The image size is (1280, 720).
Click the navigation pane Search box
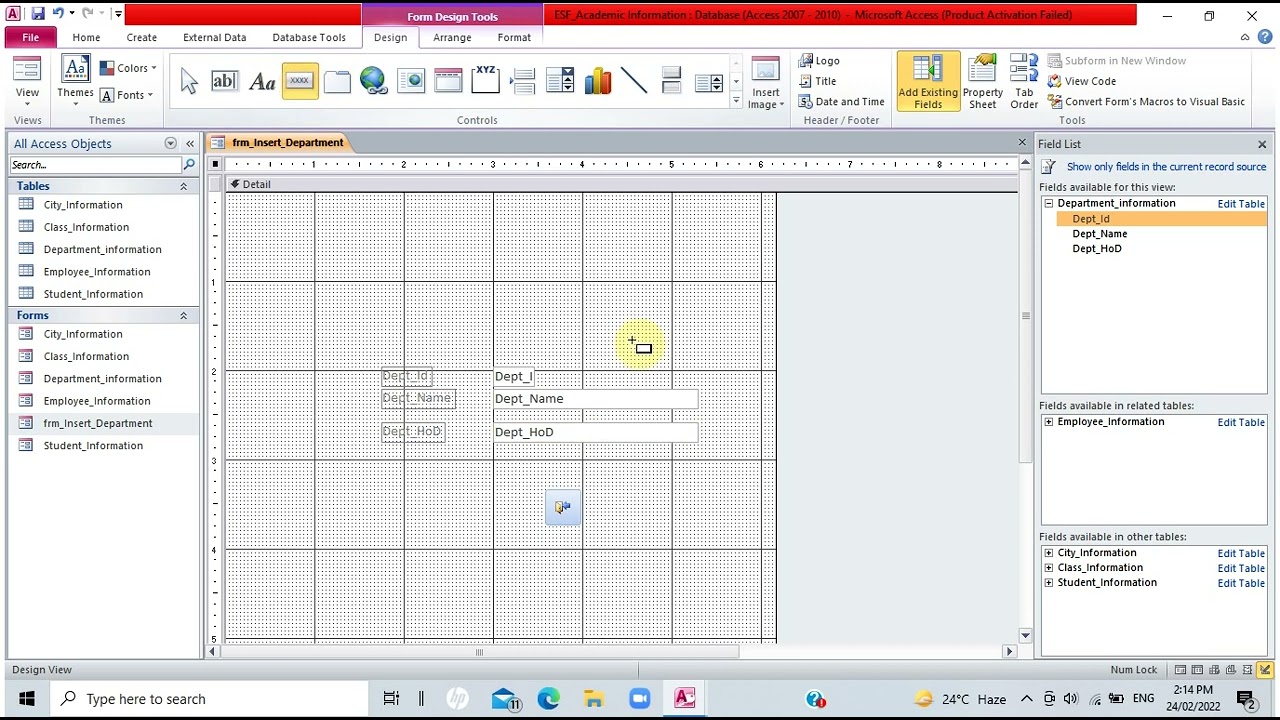coord(96,165)
